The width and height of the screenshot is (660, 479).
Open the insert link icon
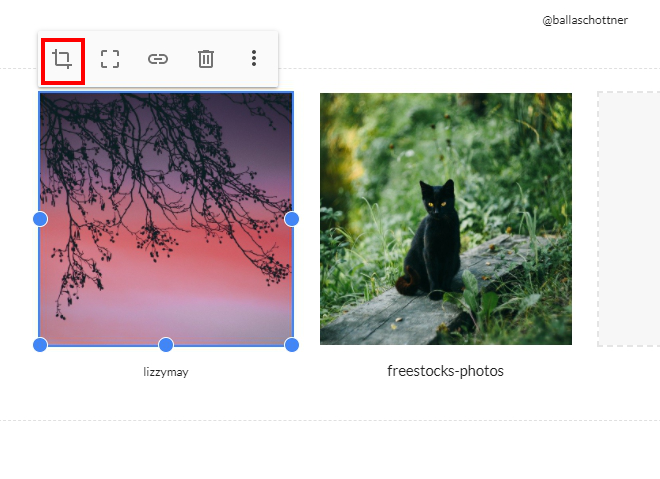158,59
